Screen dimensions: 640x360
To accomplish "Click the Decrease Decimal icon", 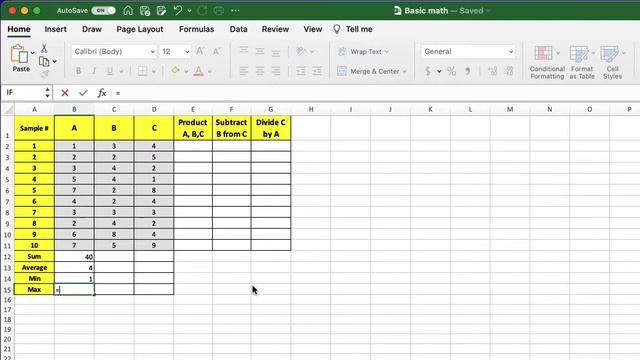I will [x=509, y=71].
